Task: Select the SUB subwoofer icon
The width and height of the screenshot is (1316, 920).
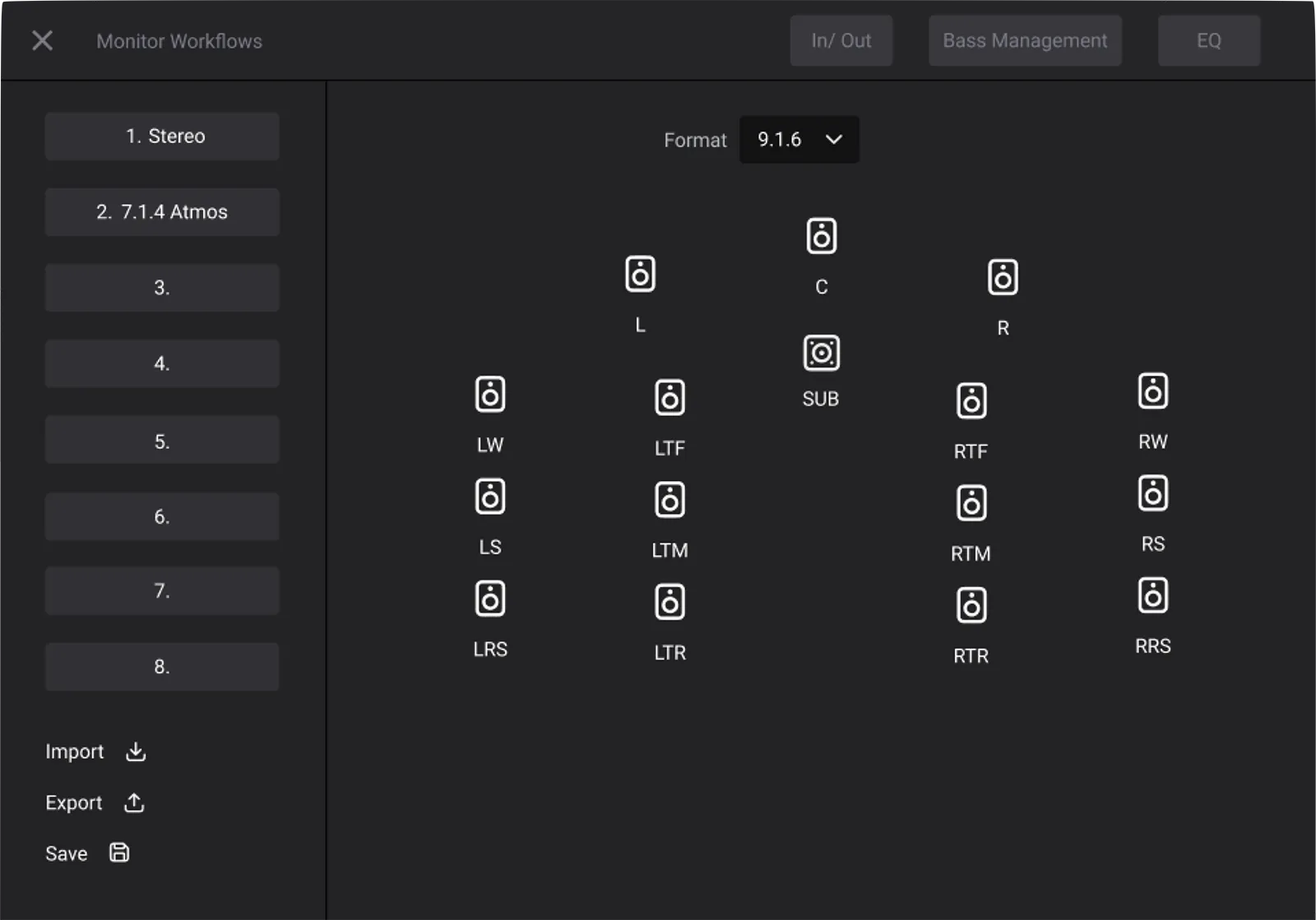Action: coord(821,354)
